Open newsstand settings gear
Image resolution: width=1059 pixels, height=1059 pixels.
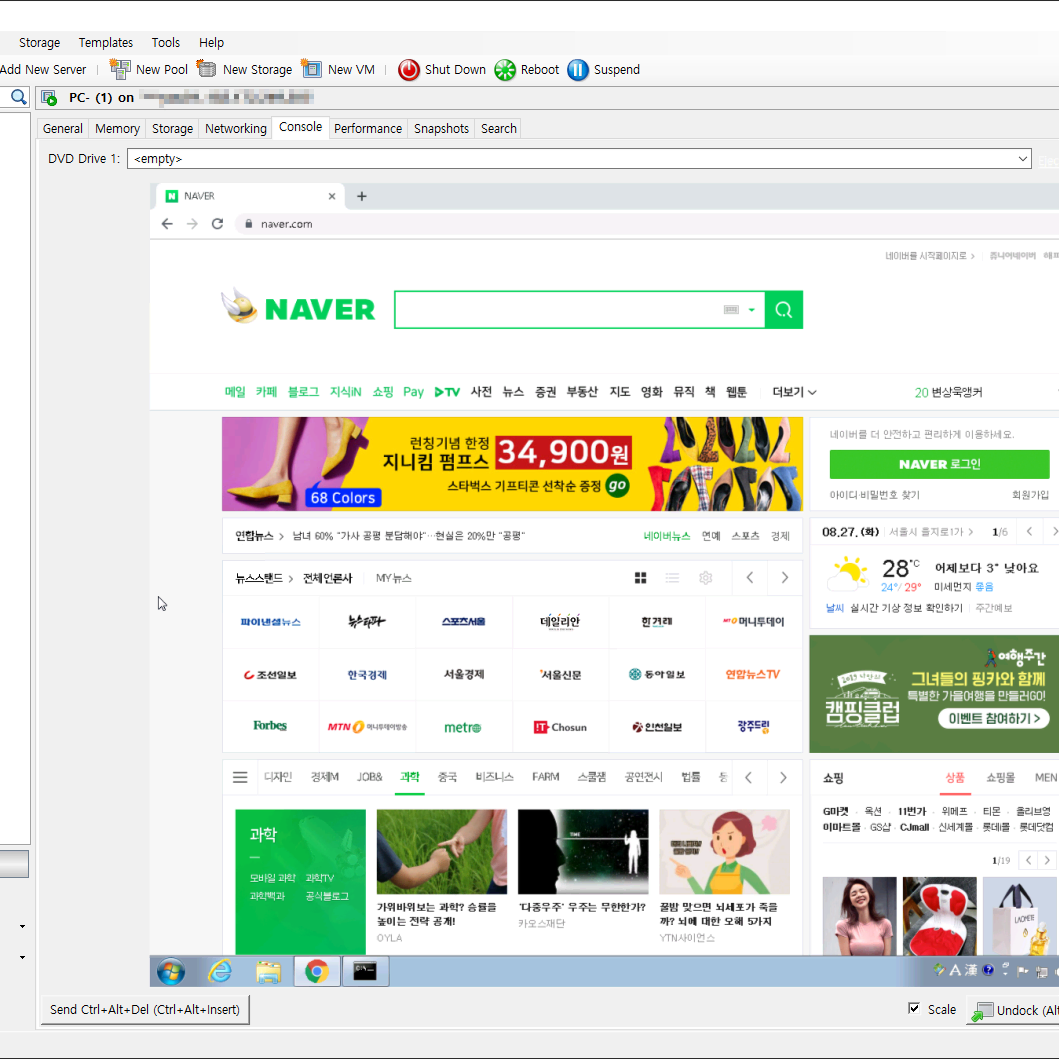pos(706,578)
